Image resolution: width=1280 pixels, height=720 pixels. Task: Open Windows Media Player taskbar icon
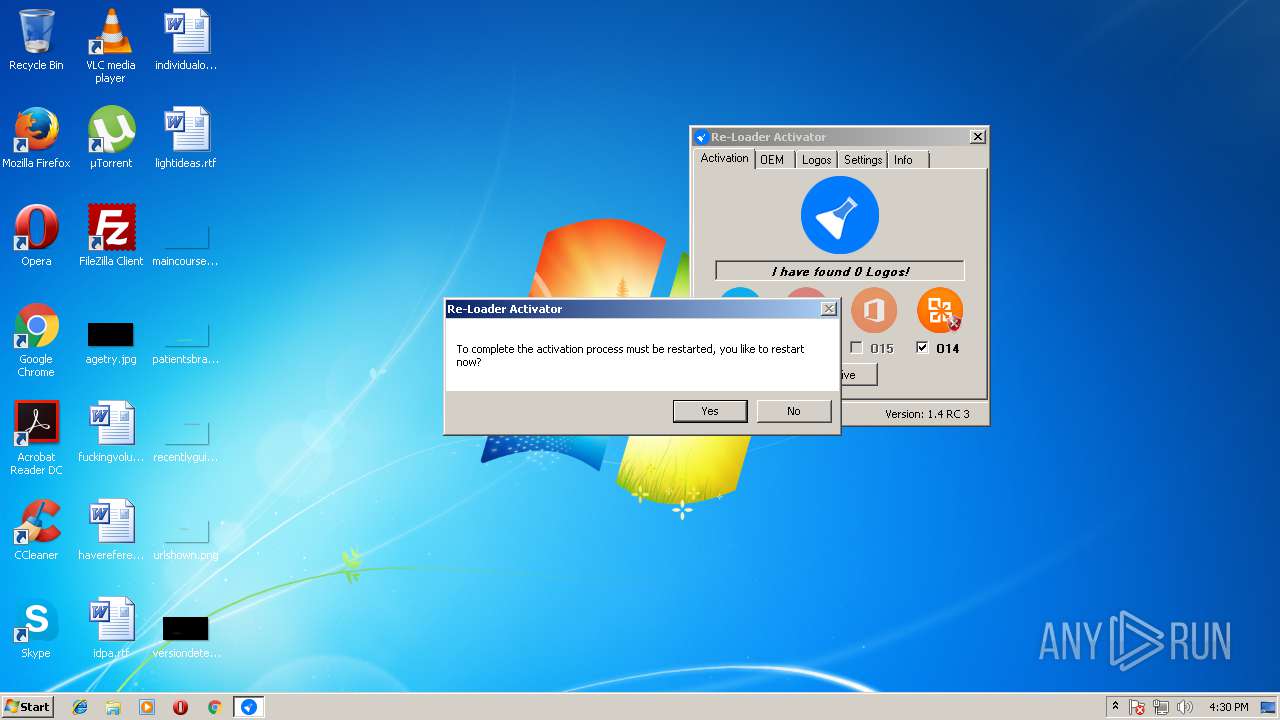click(147, 707)
